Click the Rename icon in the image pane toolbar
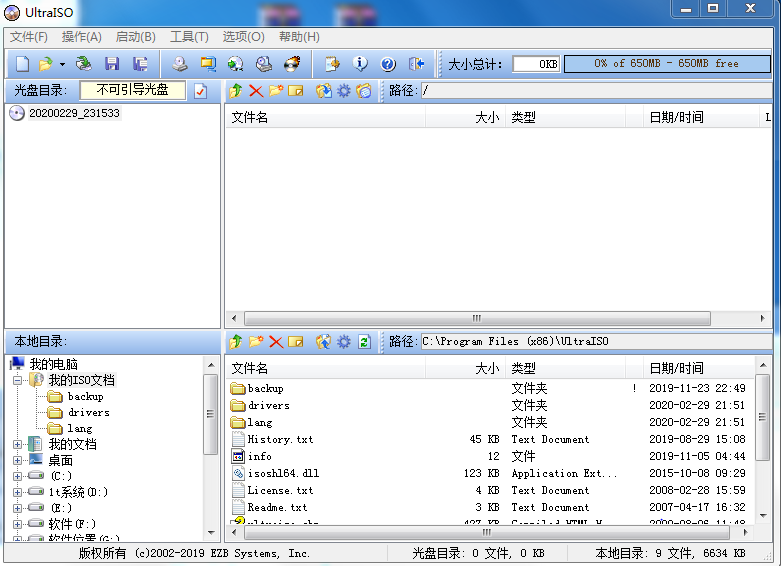The image size is (781, 566). (x=296, y=91)
